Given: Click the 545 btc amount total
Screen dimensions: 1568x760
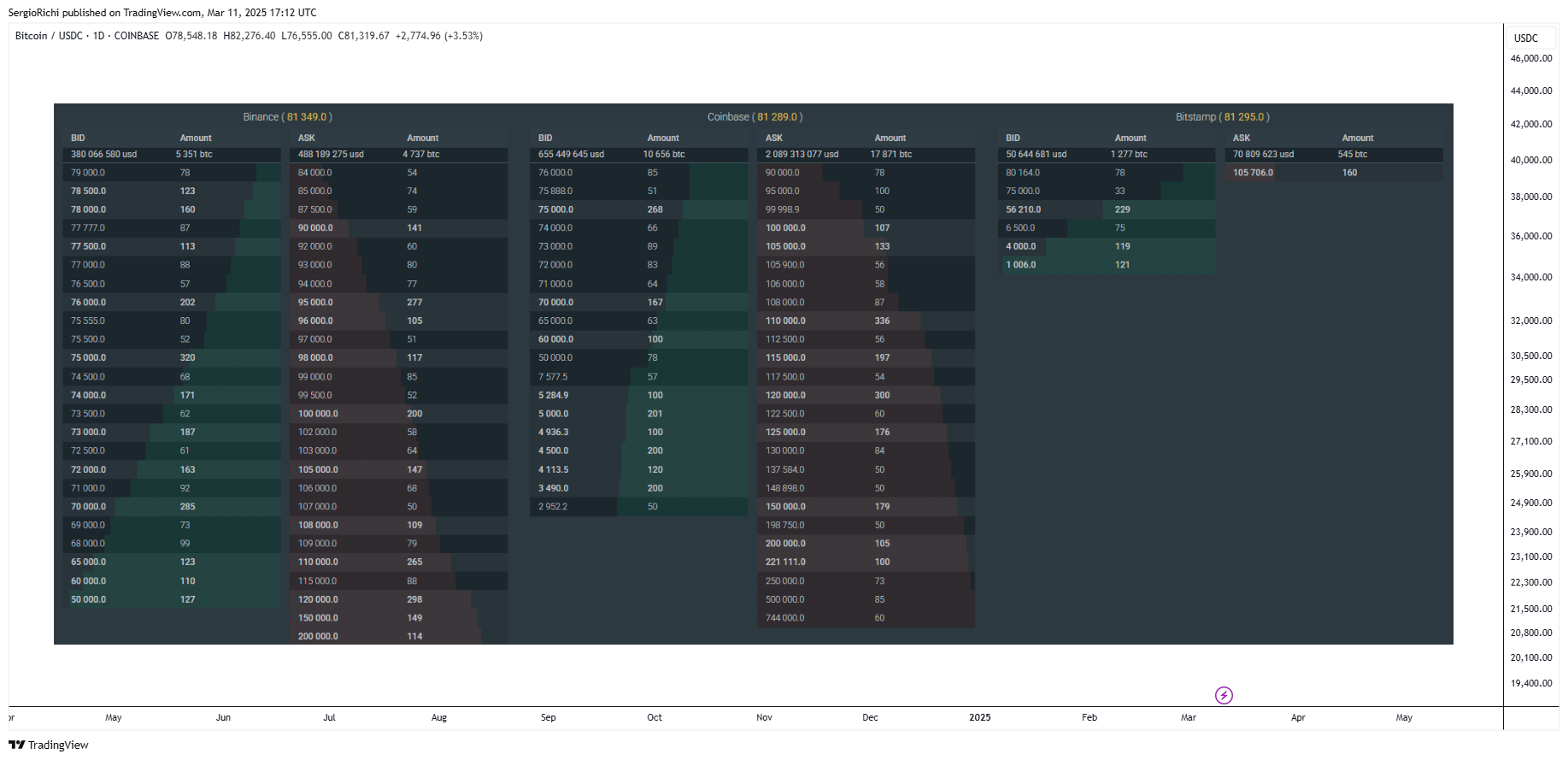Looking at the screenshot, I should 1352,155.
